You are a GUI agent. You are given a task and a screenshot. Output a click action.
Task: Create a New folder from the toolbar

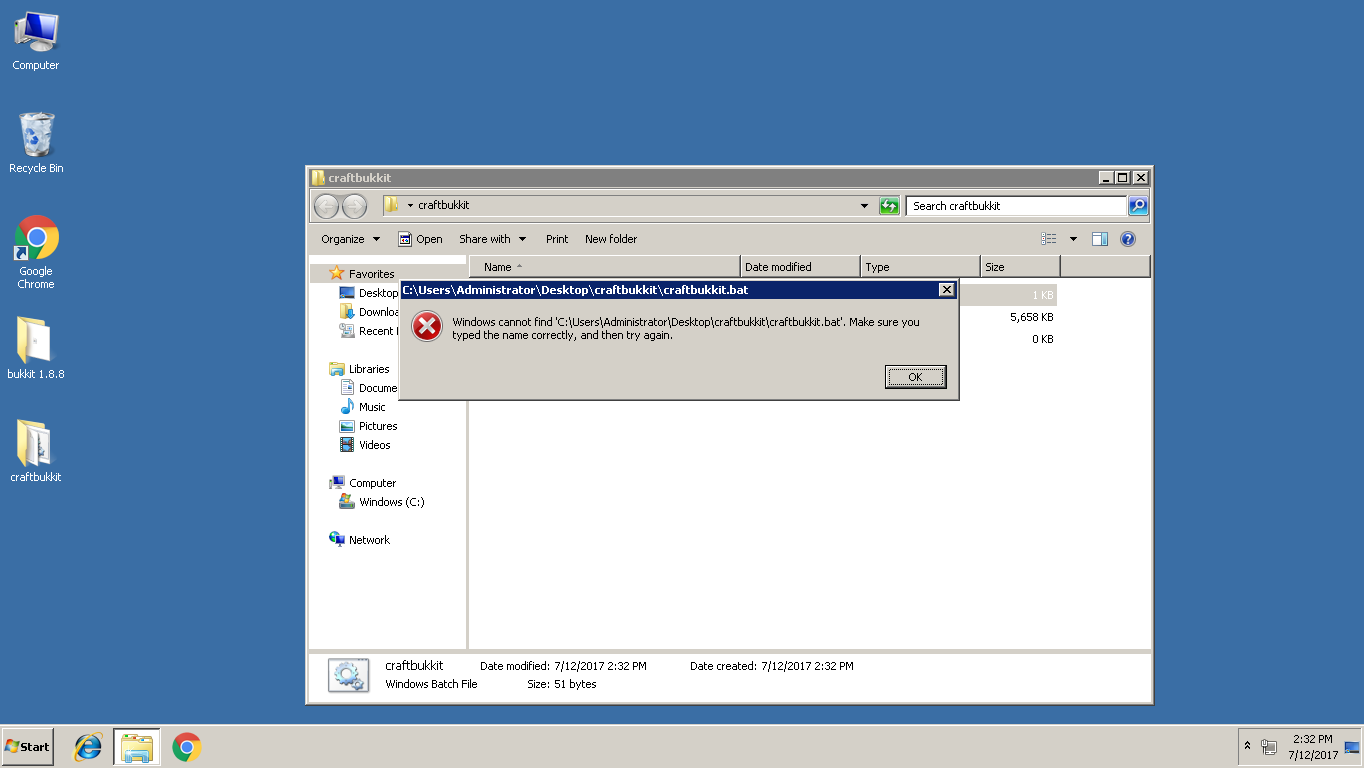pyautogui.click(x=611, y=239)
